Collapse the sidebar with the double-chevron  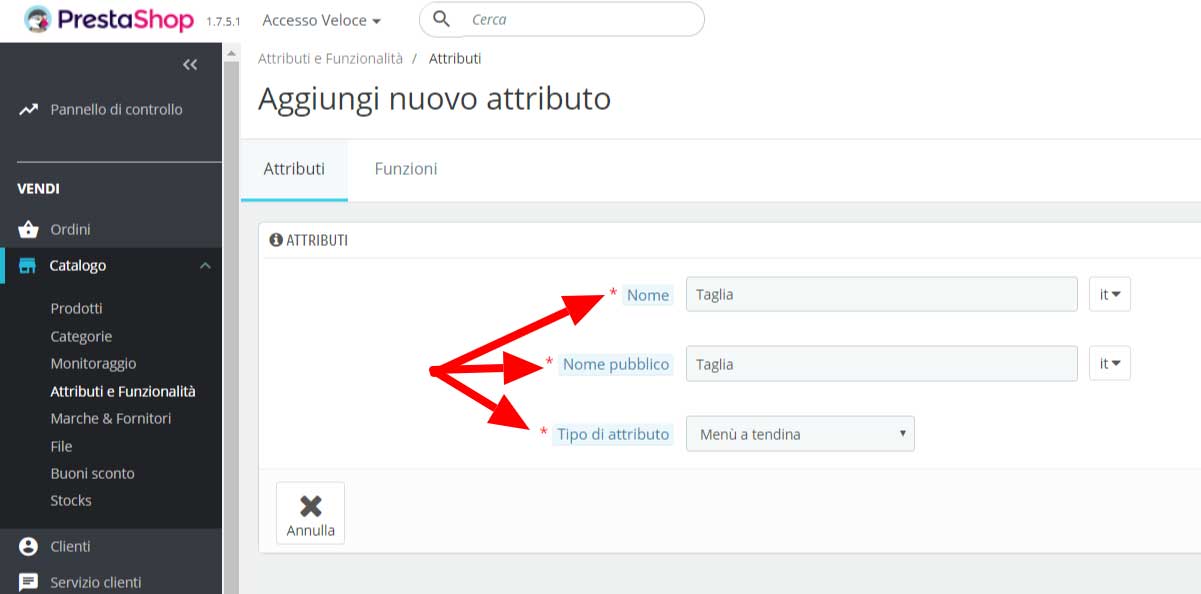[x=189, y=64]
